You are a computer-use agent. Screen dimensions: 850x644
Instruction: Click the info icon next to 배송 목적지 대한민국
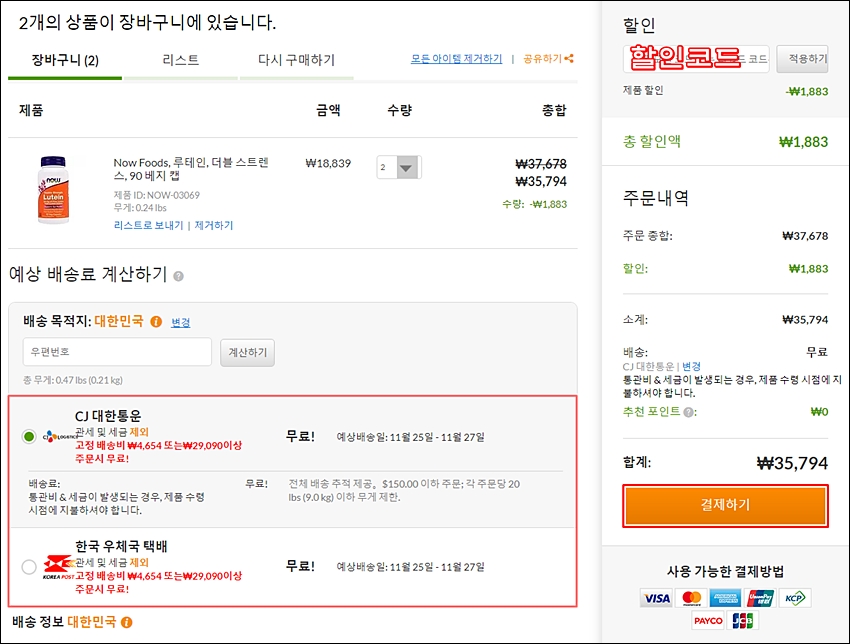coord(156,322)
